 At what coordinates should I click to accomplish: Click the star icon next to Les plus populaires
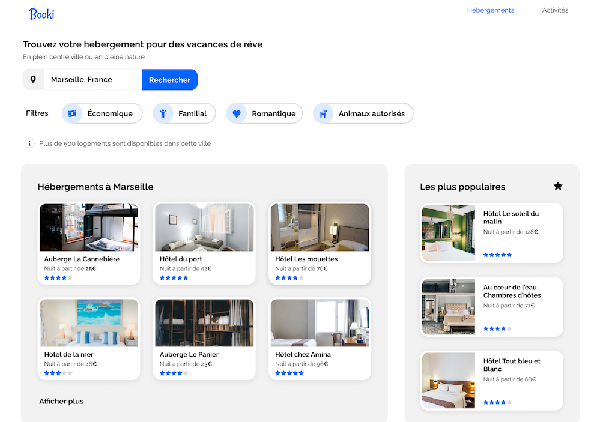tap(558, 186)
